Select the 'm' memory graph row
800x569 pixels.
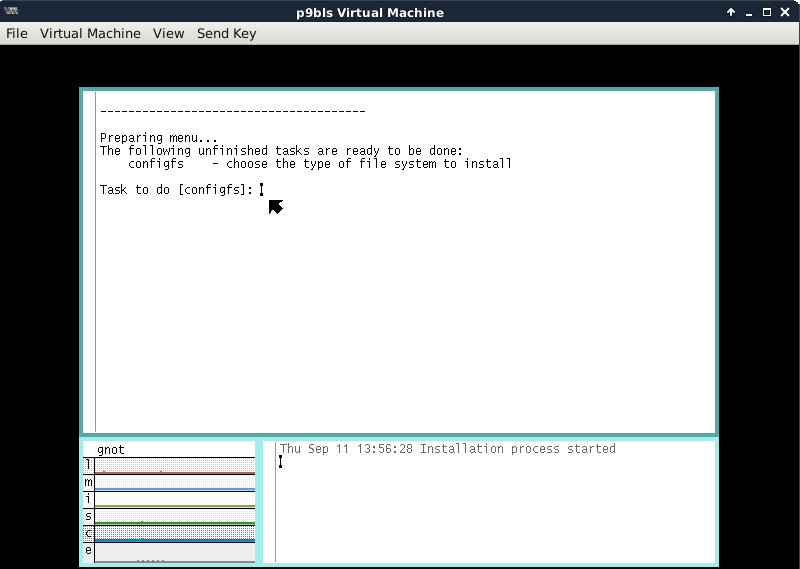click(174, 483)
